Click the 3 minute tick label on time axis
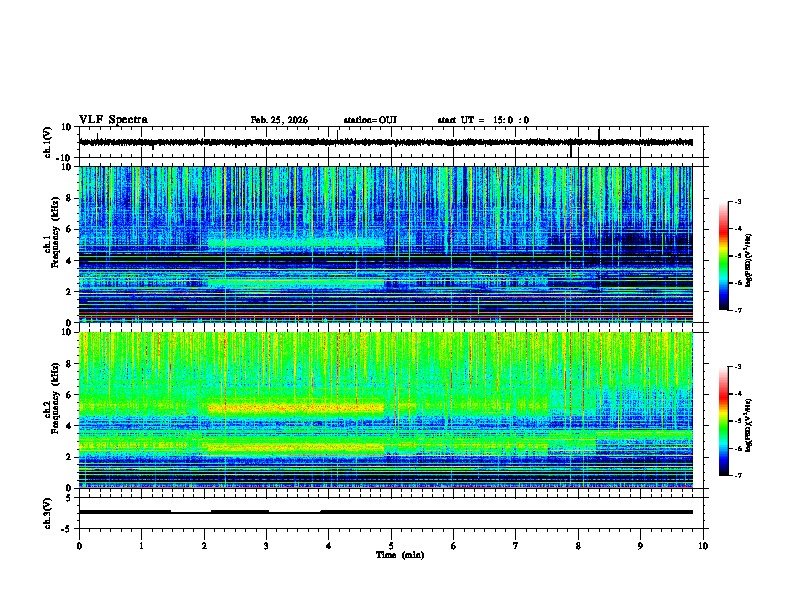This screenshot has width=792, height=612. tap(266, 546)
